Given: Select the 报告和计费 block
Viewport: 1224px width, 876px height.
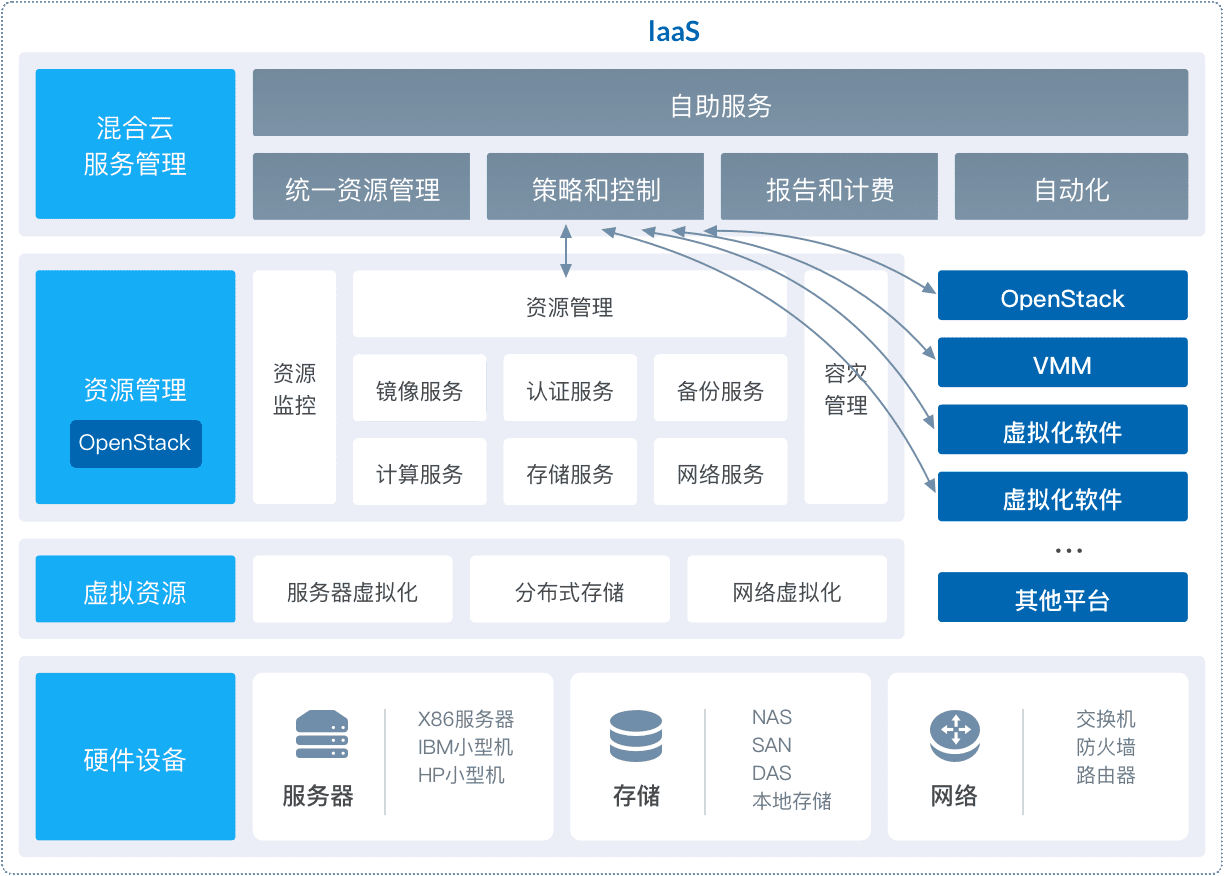Looking at the screenshot, I should click(829, 187).
